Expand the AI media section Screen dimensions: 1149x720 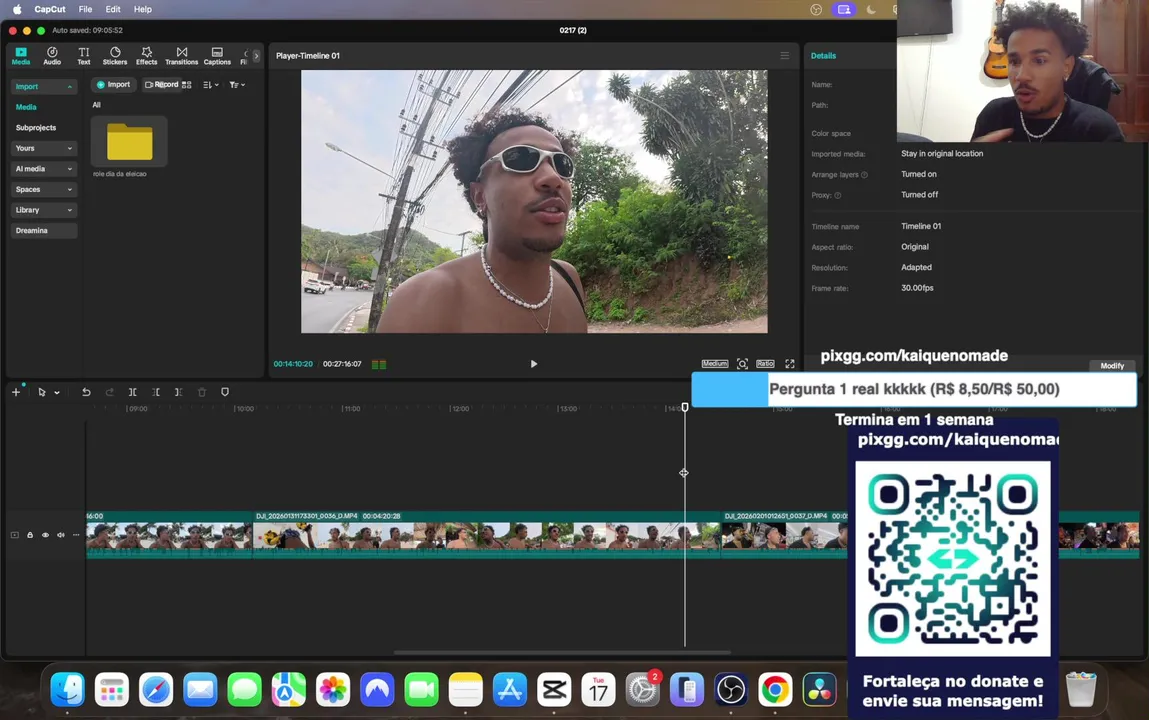44,168
